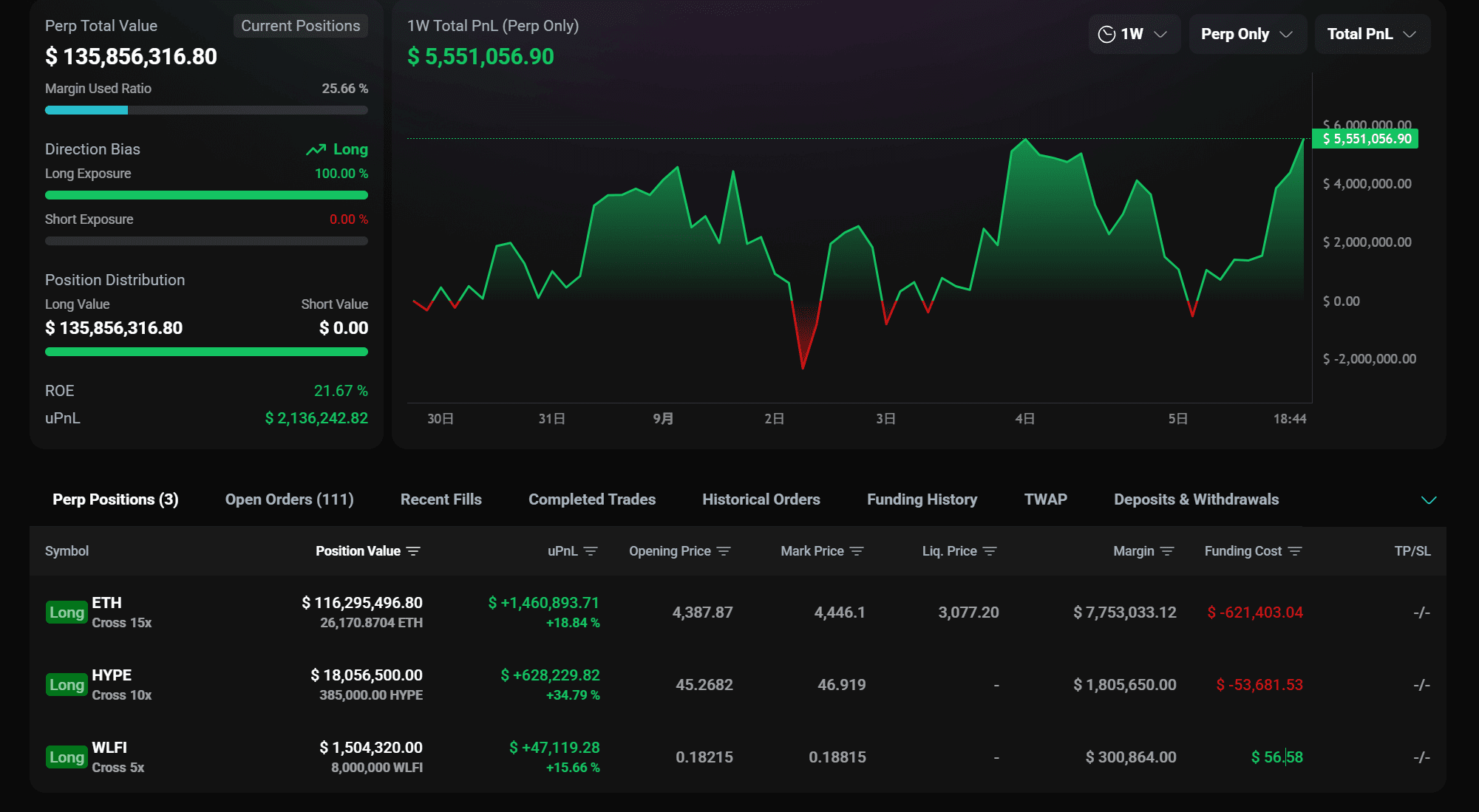Expand the Total PnL dropdown
The height and width of the screenshot is (812, 1479).
coord(1371,34)
